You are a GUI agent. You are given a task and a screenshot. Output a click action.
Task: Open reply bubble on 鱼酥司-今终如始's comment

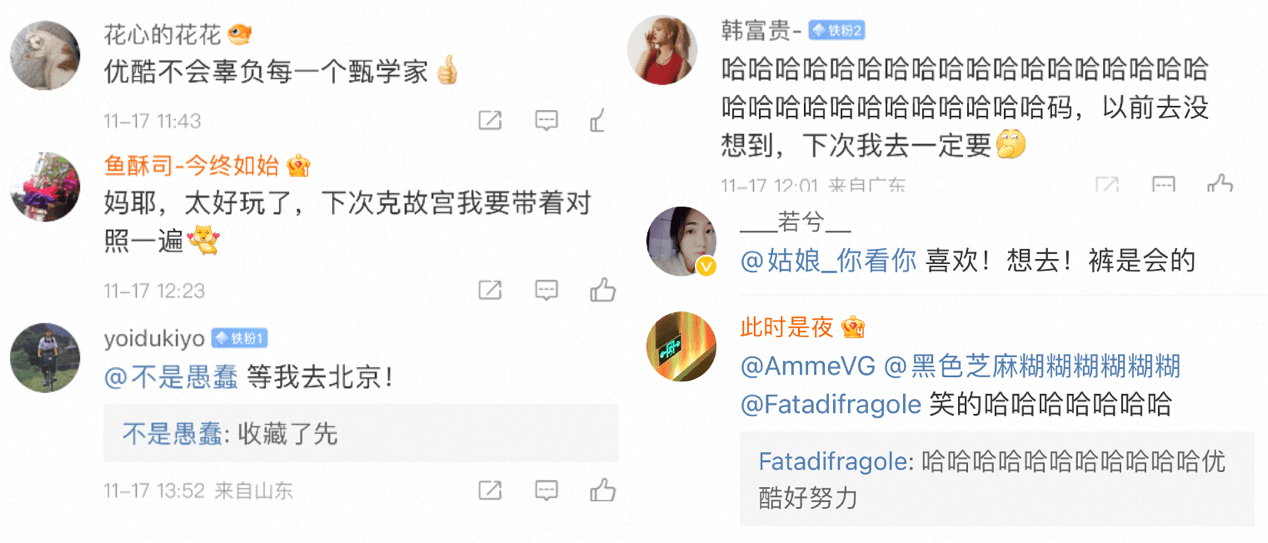tap(546, 290)
